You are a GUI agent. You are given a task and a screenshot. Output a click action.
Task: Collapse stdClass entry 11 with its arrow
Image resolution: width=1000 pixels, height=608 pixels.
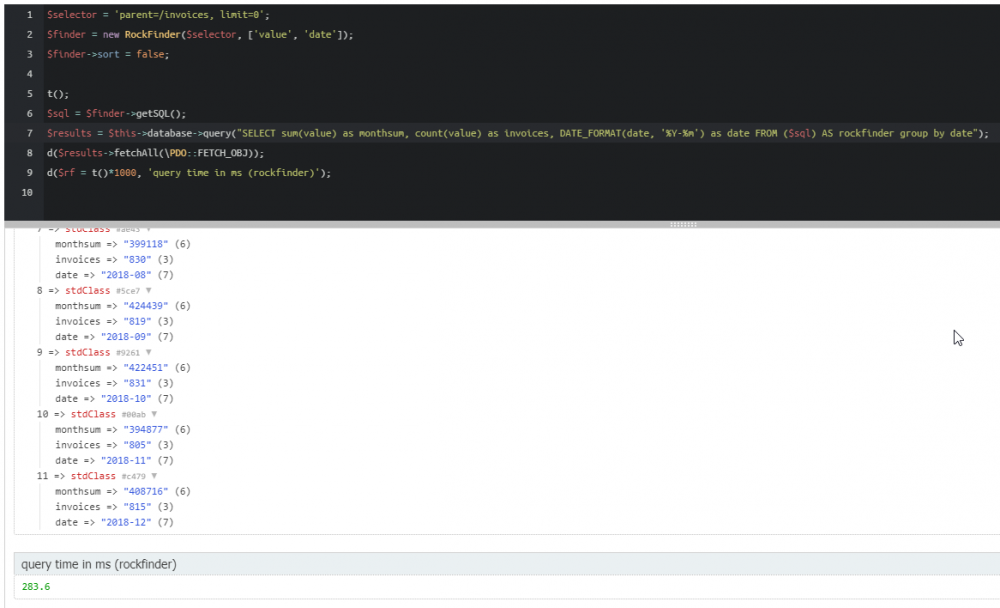(x=155, y=476)
